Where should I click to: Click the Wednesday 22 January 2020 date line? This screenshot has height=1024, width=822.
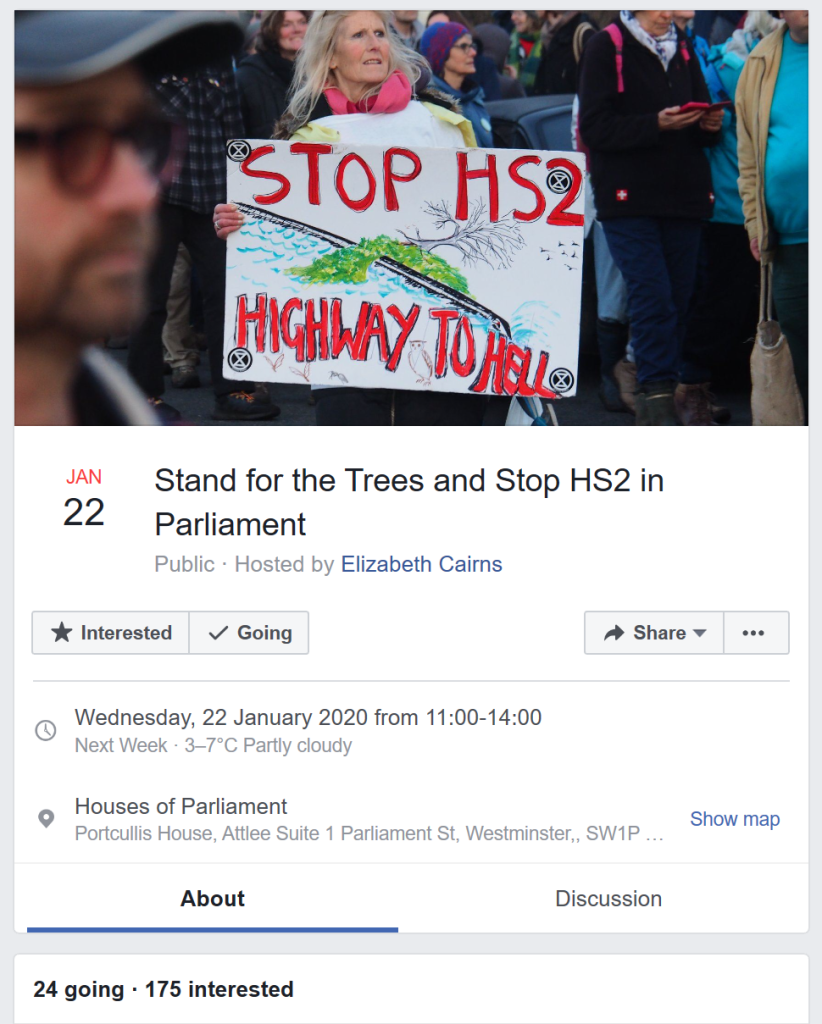click(308, 718)
